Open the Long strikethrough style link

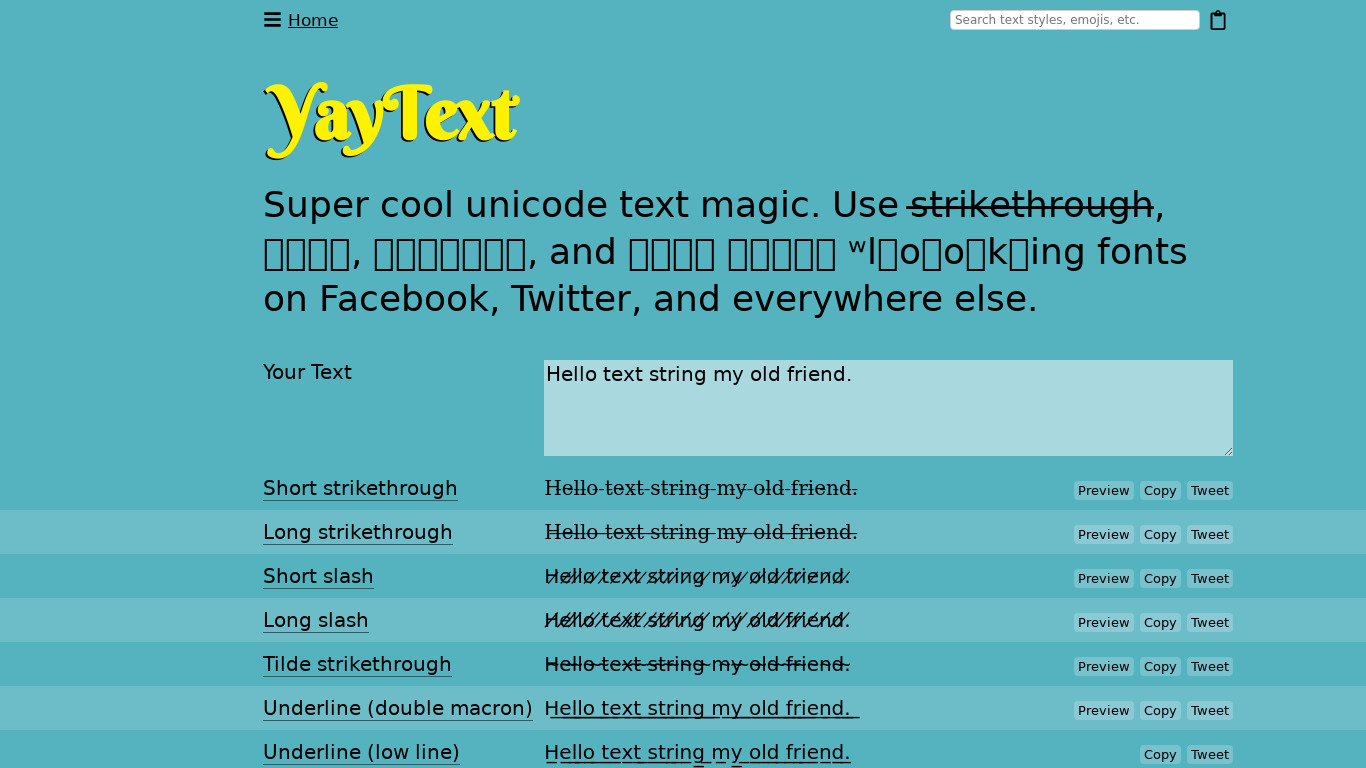point(358,532)
